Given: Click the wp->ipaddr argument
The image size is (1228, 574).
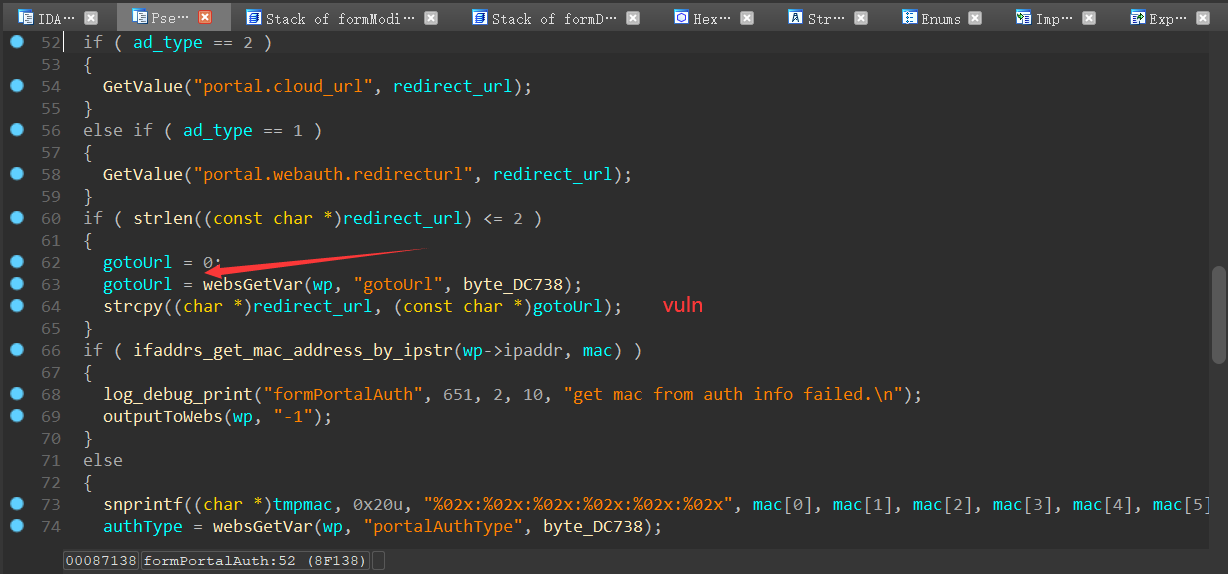Looking at the screenshot, I should click(513, 350).
